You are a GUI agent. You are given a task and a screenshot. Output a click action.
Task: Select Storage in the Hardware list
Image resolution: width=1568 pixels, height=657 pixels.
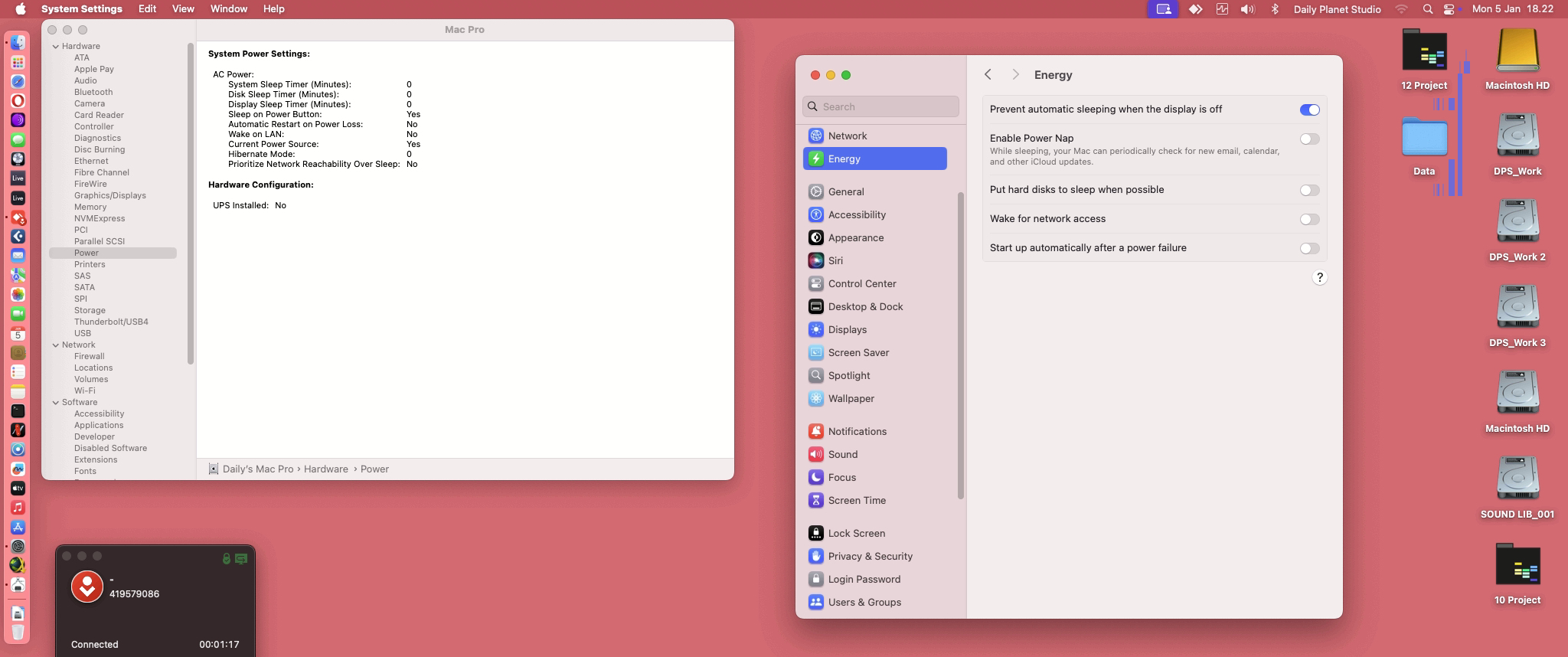pyautogui.click(x=90, y=310)
